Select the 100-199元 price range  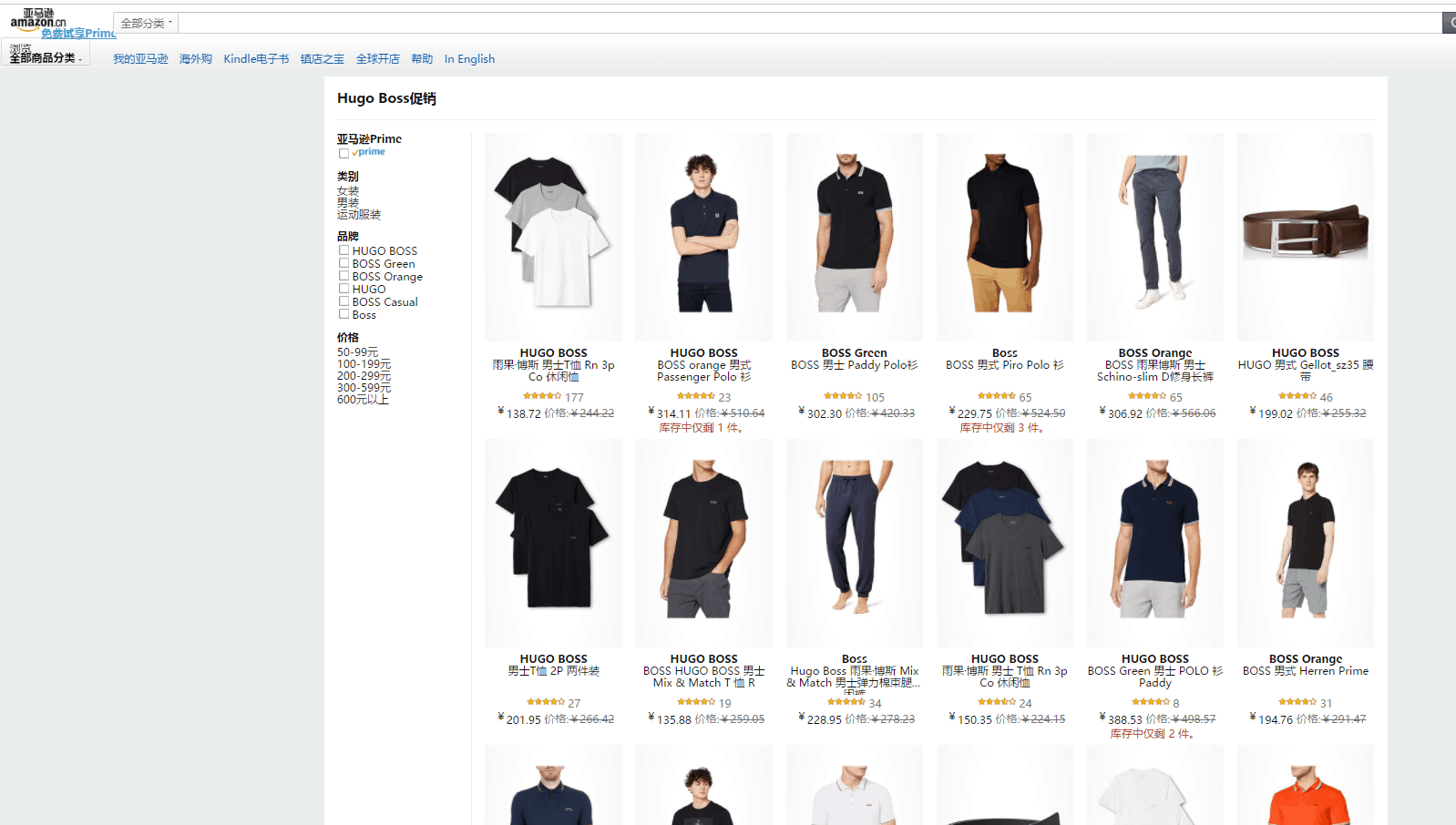[364, 364]
